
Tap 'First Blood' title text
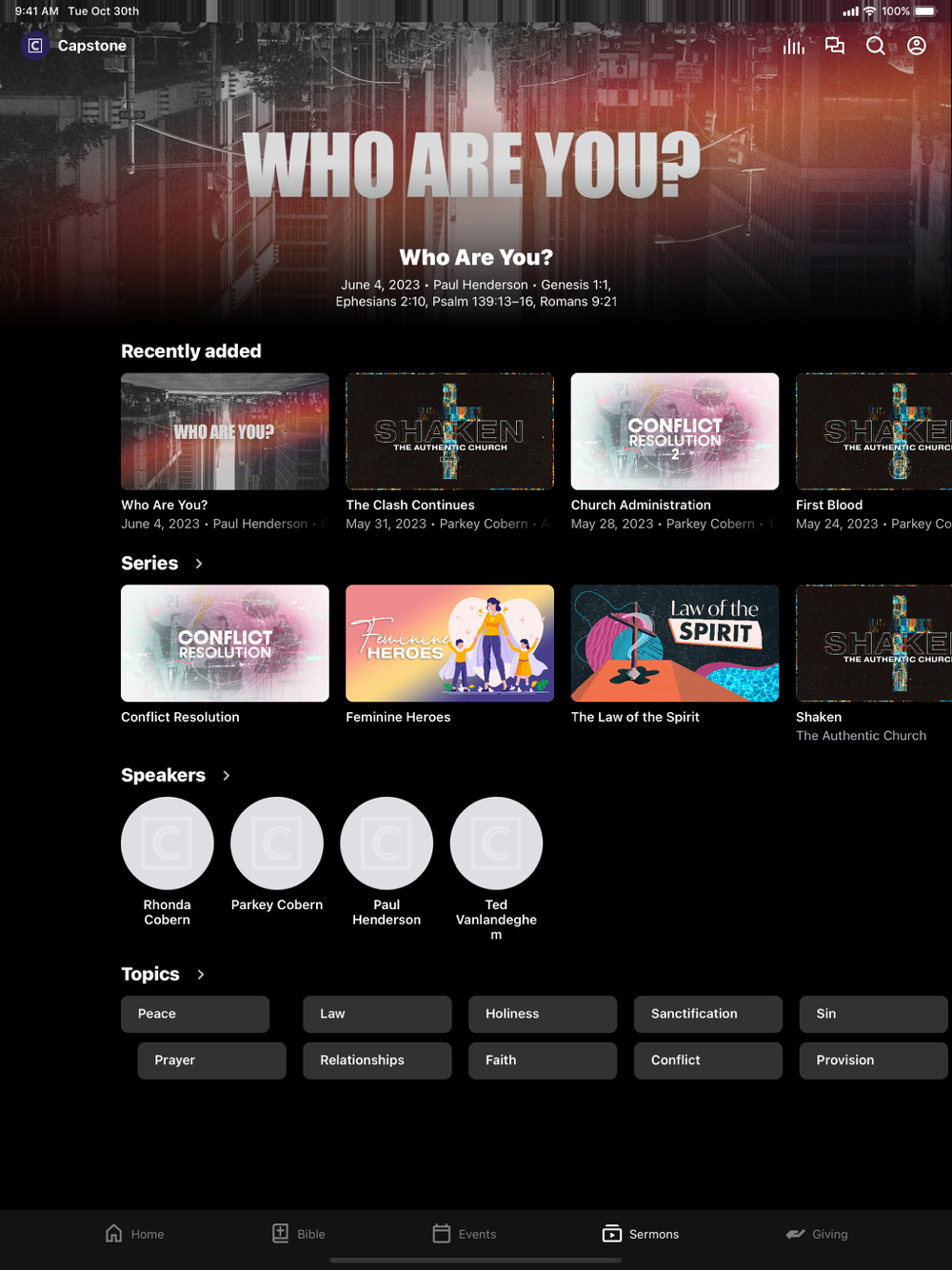point(829,506)
